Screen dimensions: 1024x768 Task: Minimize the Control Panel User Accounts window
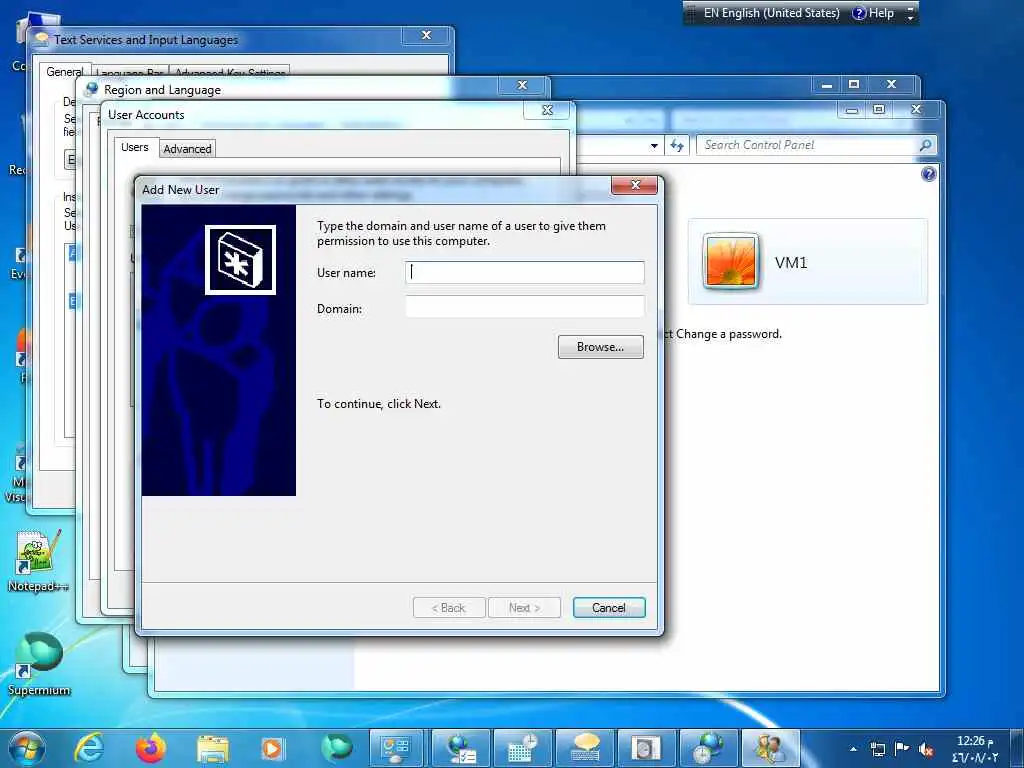(x=852, y=110)
